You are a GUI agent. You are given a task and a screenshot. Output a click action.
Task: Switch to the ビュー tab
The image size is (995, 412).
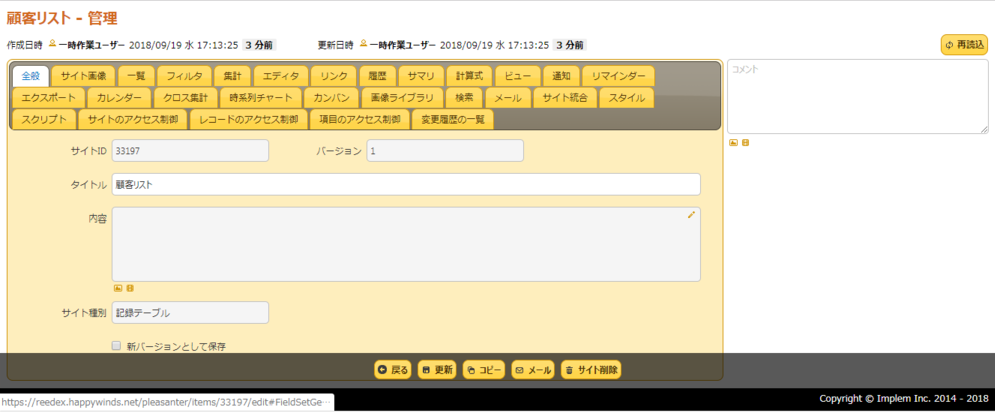tap(518, 76)
